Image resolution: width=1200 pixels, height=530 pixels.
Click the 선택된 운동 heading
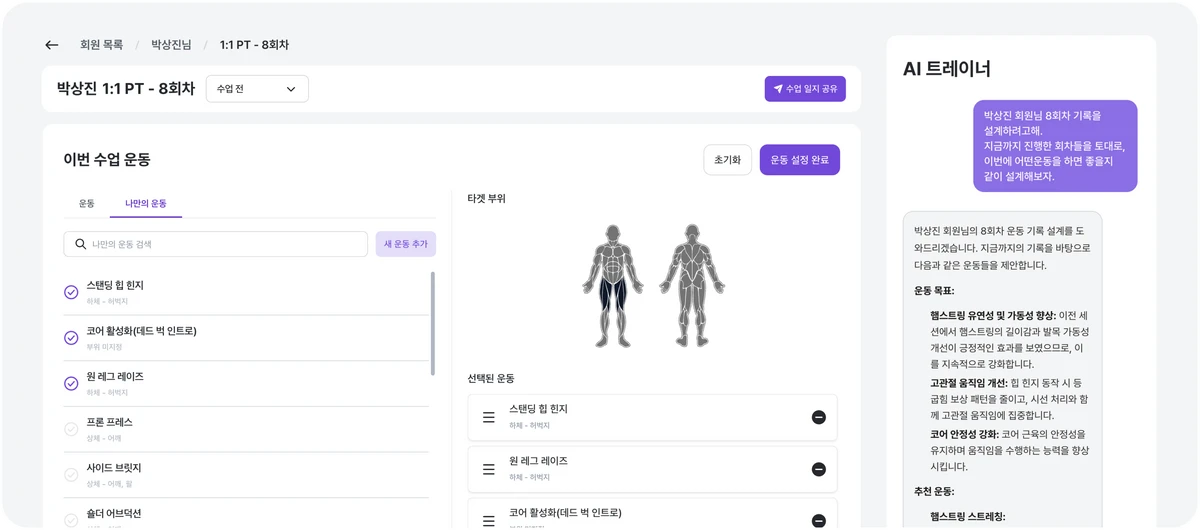pyautogui.click(x=491, y=378)
